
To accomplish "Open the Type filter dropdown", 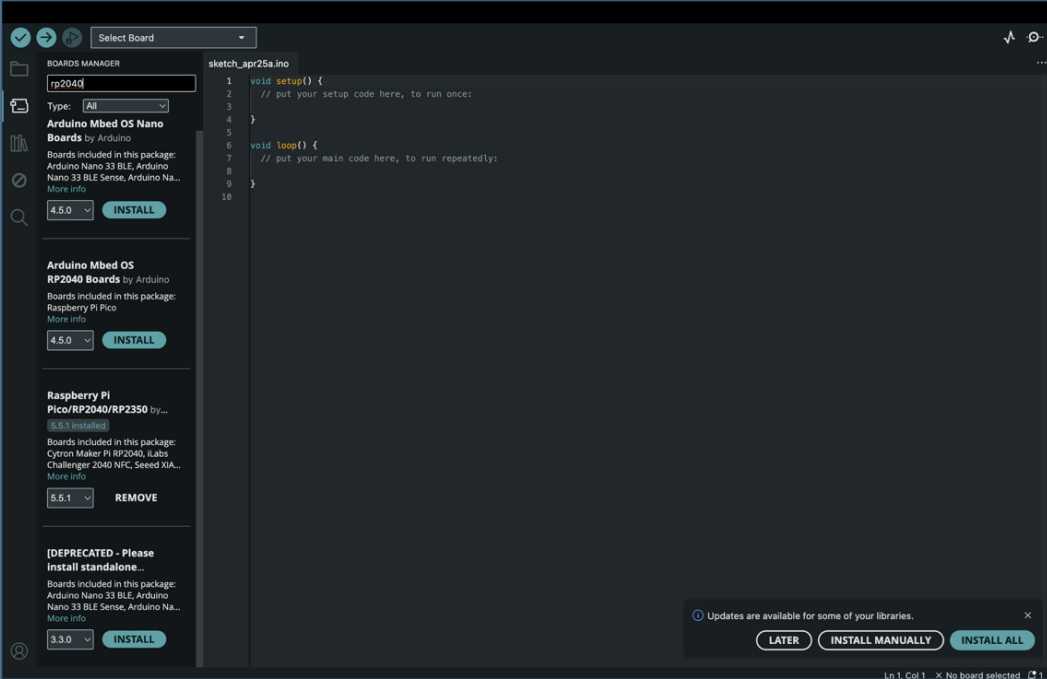I will 126,105.
